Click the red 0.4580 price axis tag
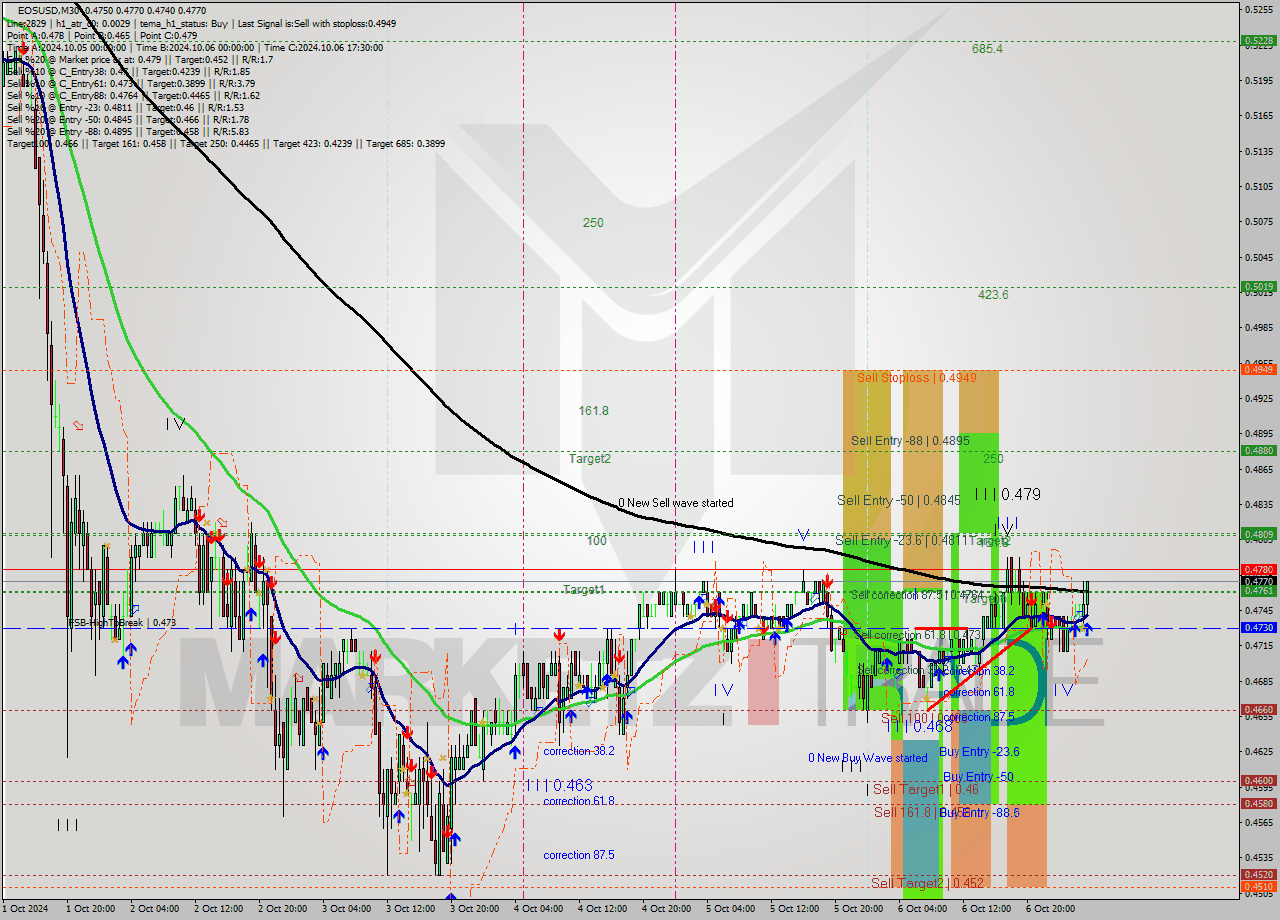1280x920 pixels. point(1258,803)
